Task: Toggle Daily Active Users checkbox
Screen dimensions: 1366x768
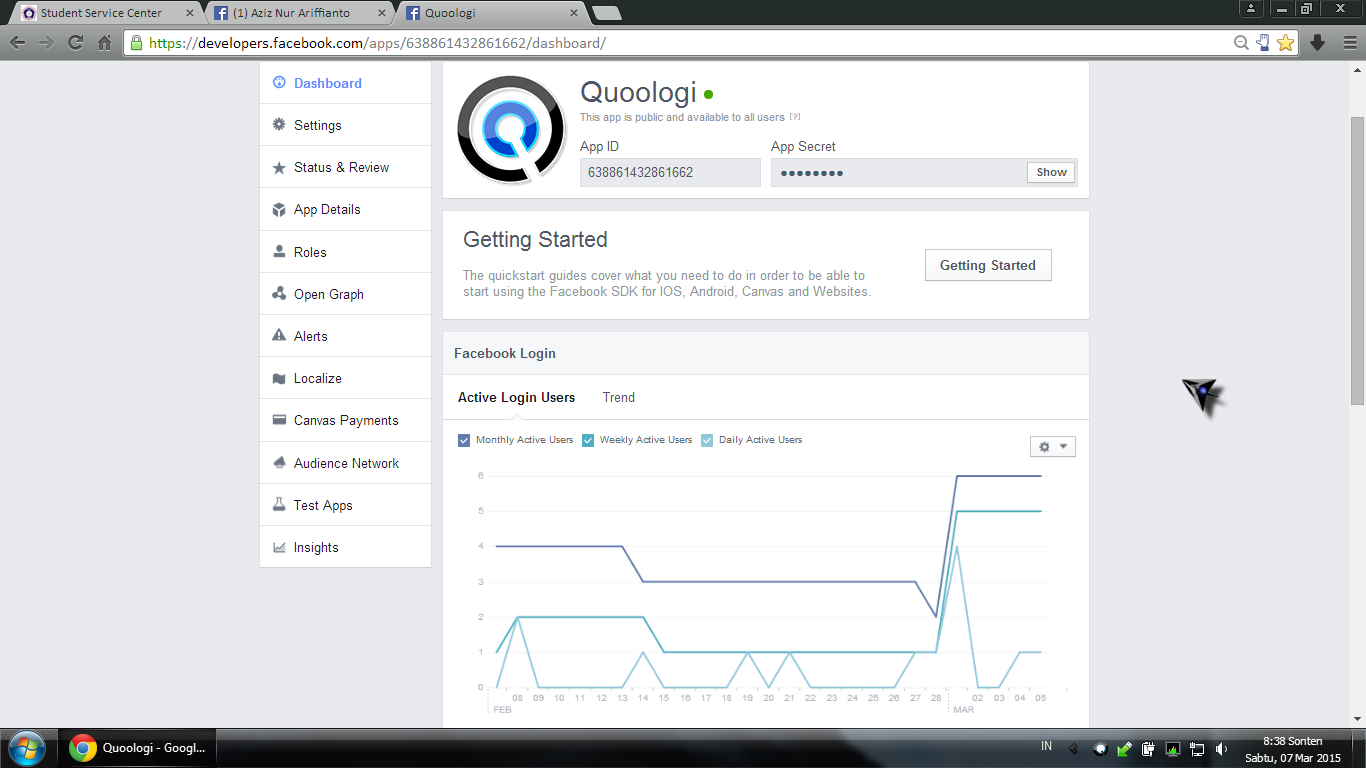Action: [x=707, y=440]
